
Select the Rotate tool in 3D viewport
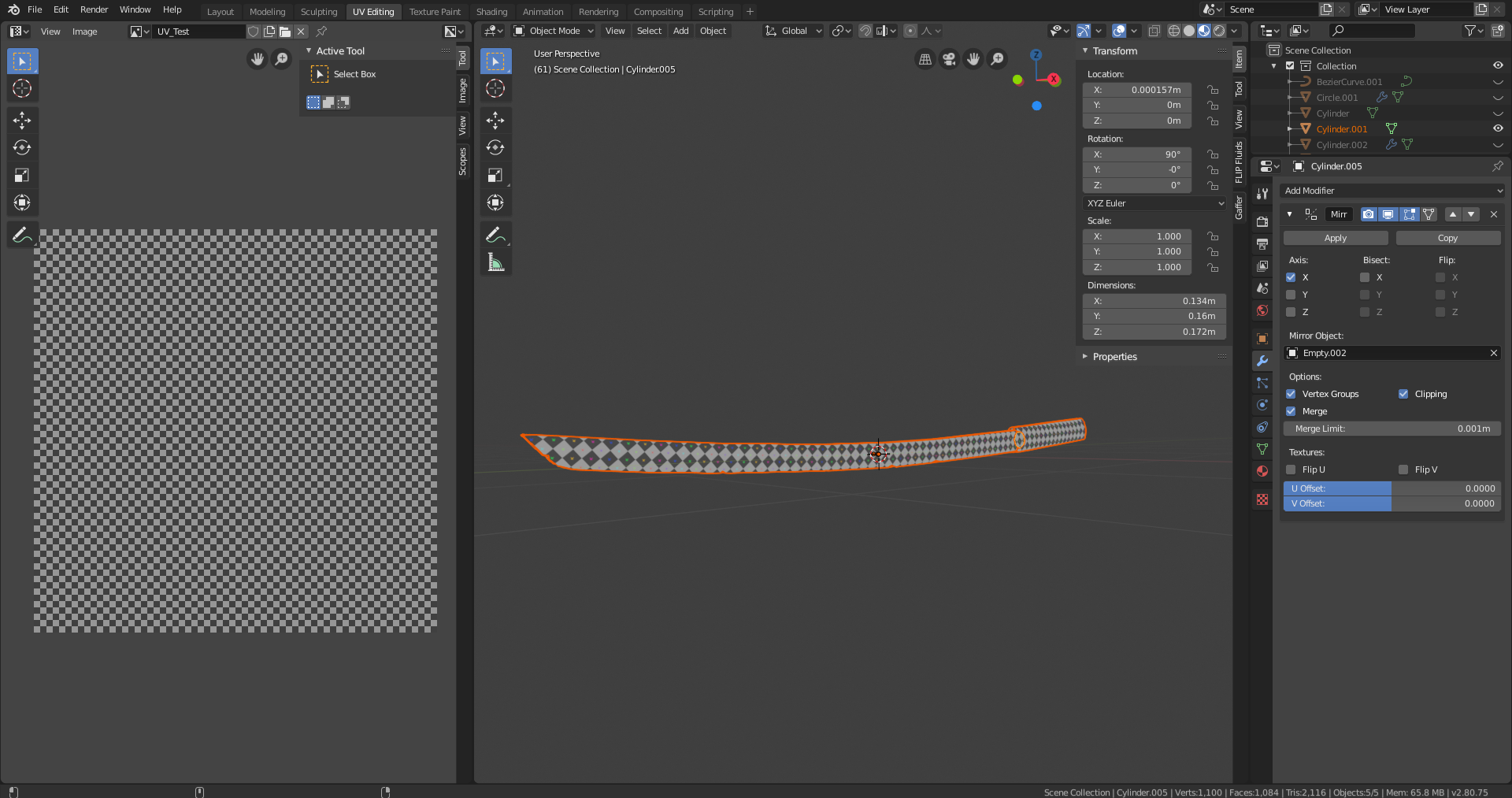coord(495,147)
